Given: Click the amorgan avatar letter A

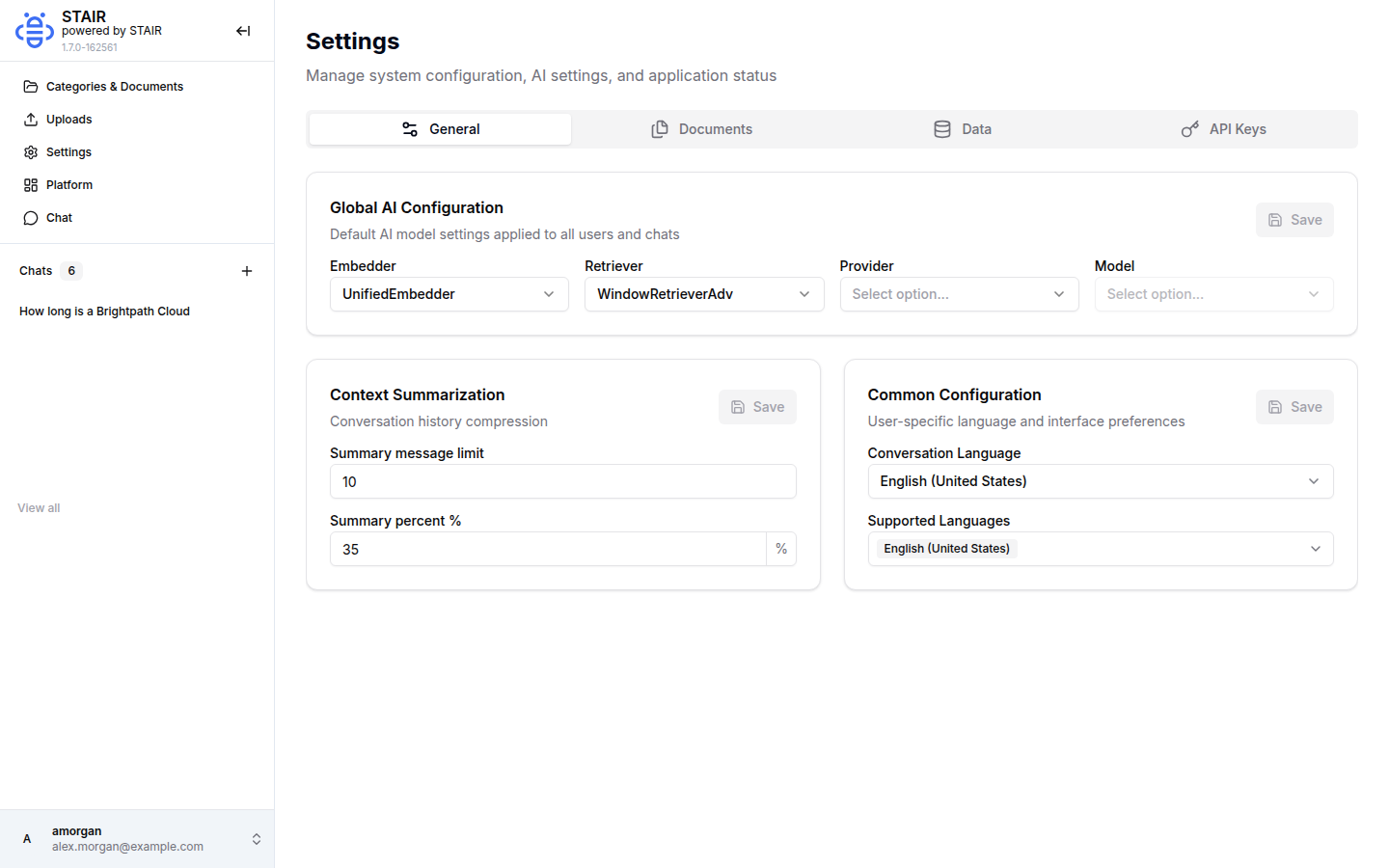Looking at the screenshot, I should click(x=27, y=839).
